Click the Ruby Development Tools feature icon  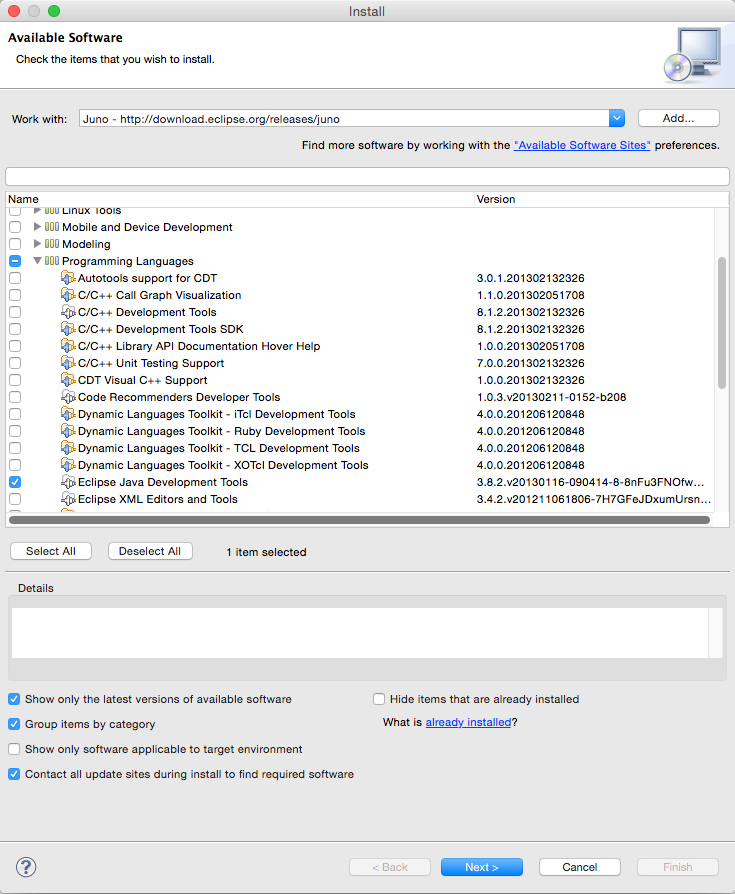[68, 431]
